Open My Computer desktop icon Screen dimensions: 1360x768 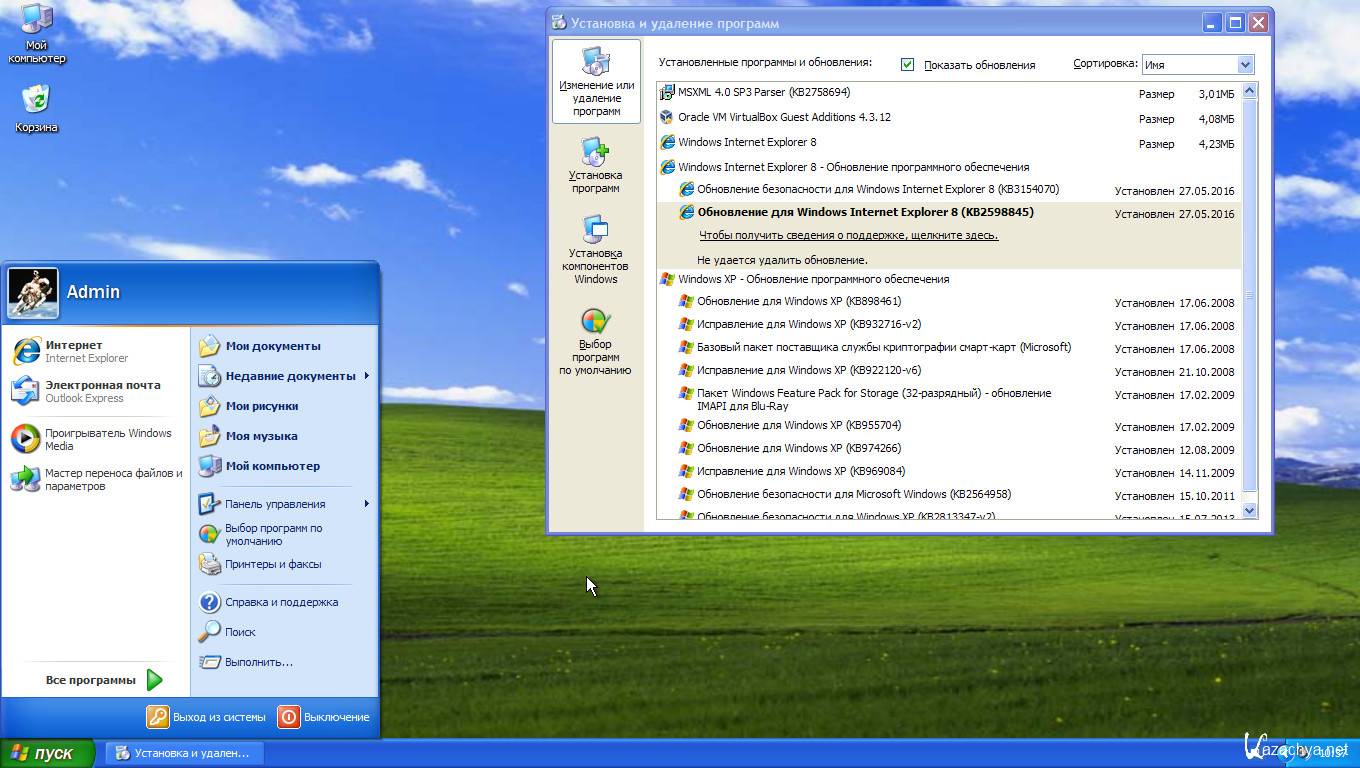tap(37, 34)
